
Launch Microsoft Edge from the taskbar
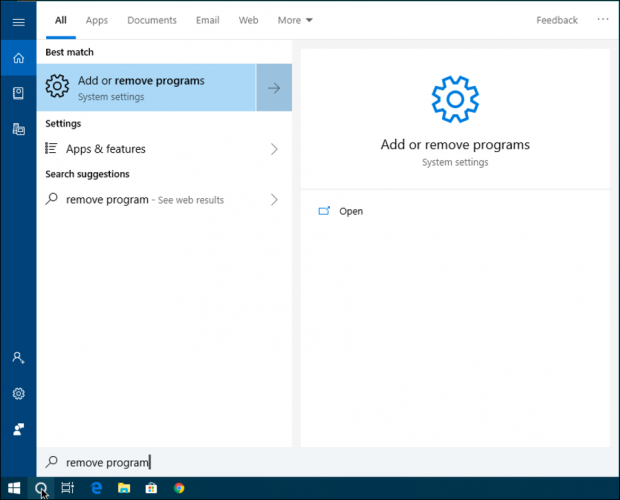(x=97, y=489)
